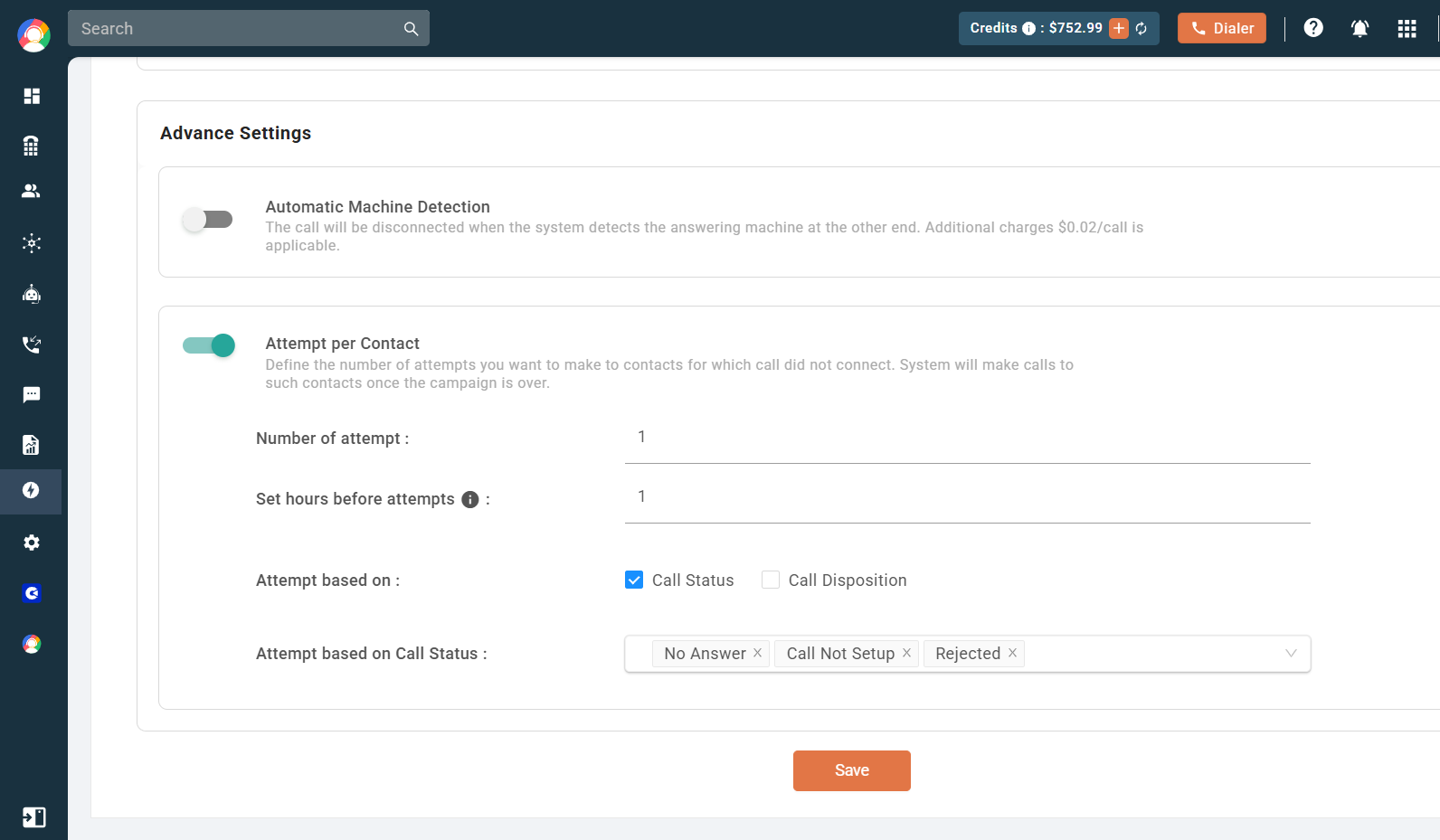This screenshot has height=840, width=1440.
Task: Remove the Rejected tag
Action: (x=1012, y=653)
